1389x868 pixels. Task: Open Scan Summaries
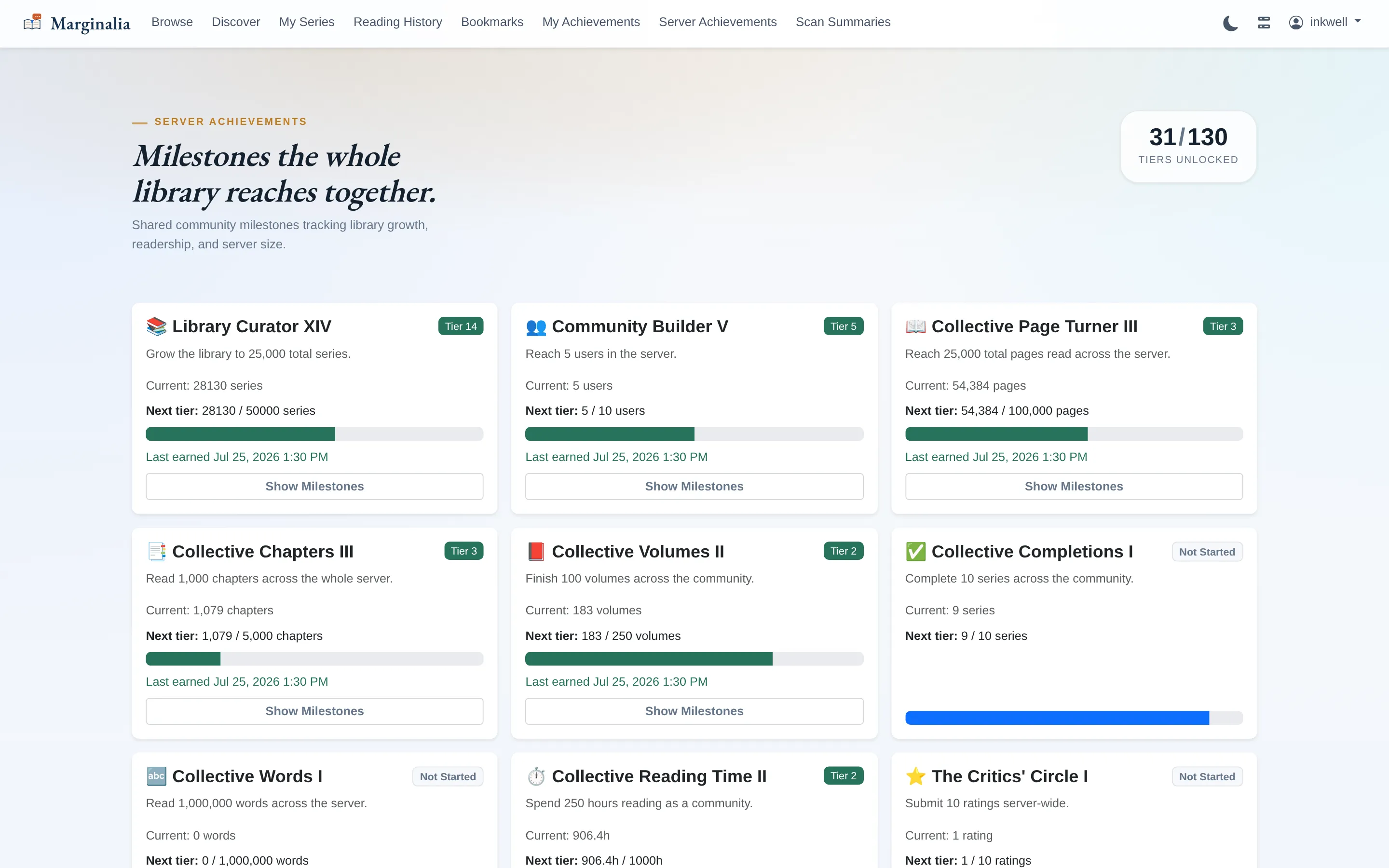[843, 22]
